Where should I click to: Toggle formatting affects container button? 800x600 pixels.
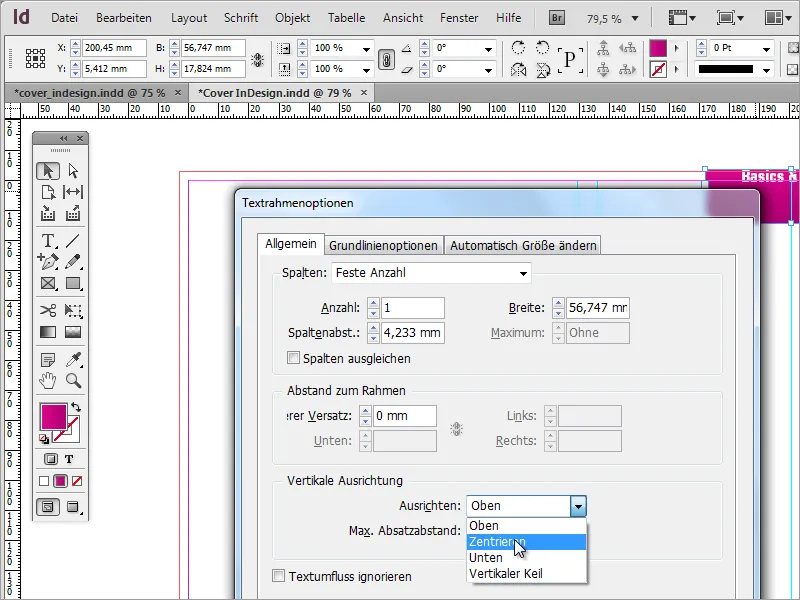click(x=51, y=459)
